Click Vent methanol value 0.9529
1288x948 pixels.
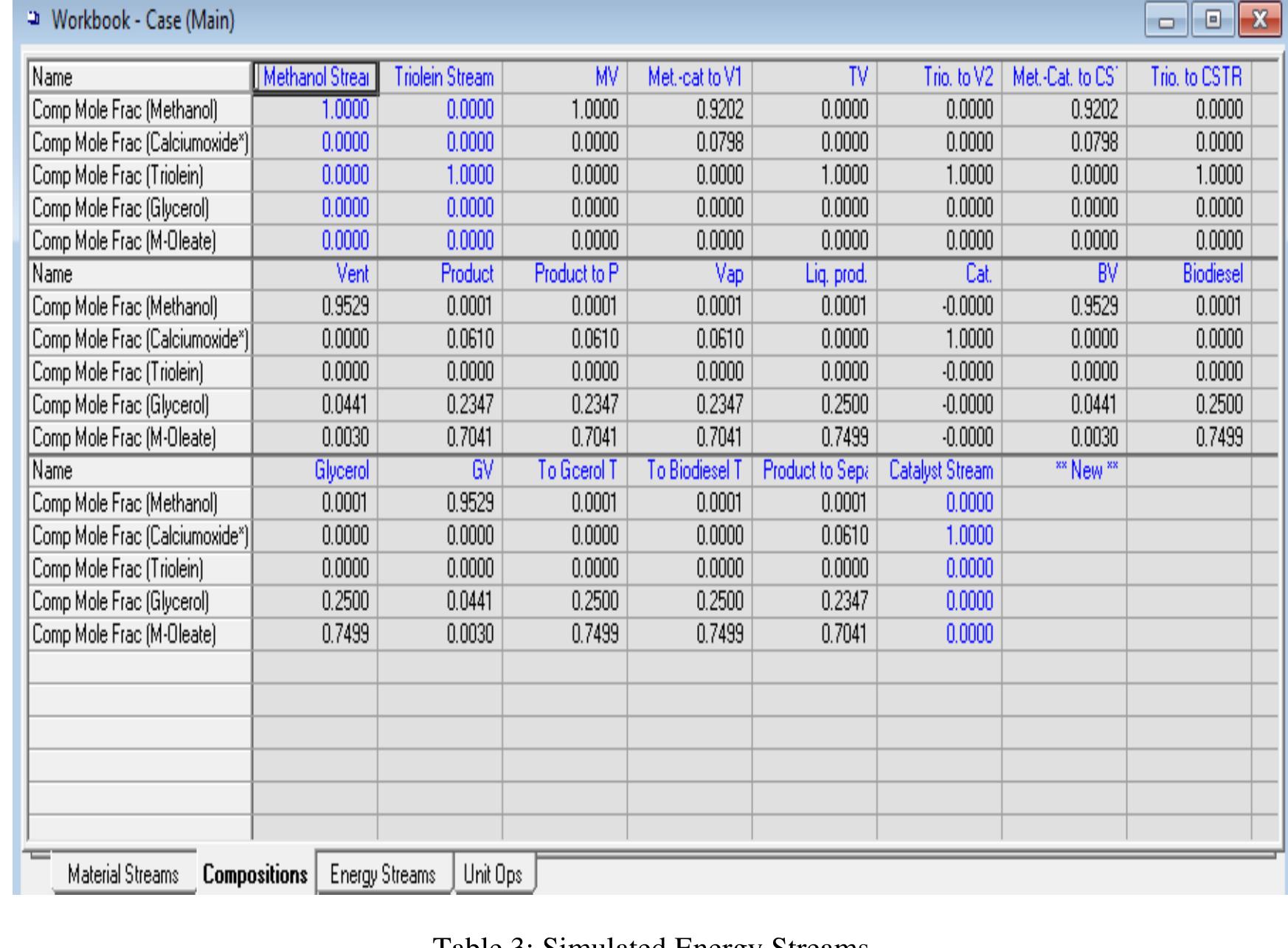coord(316,306)
